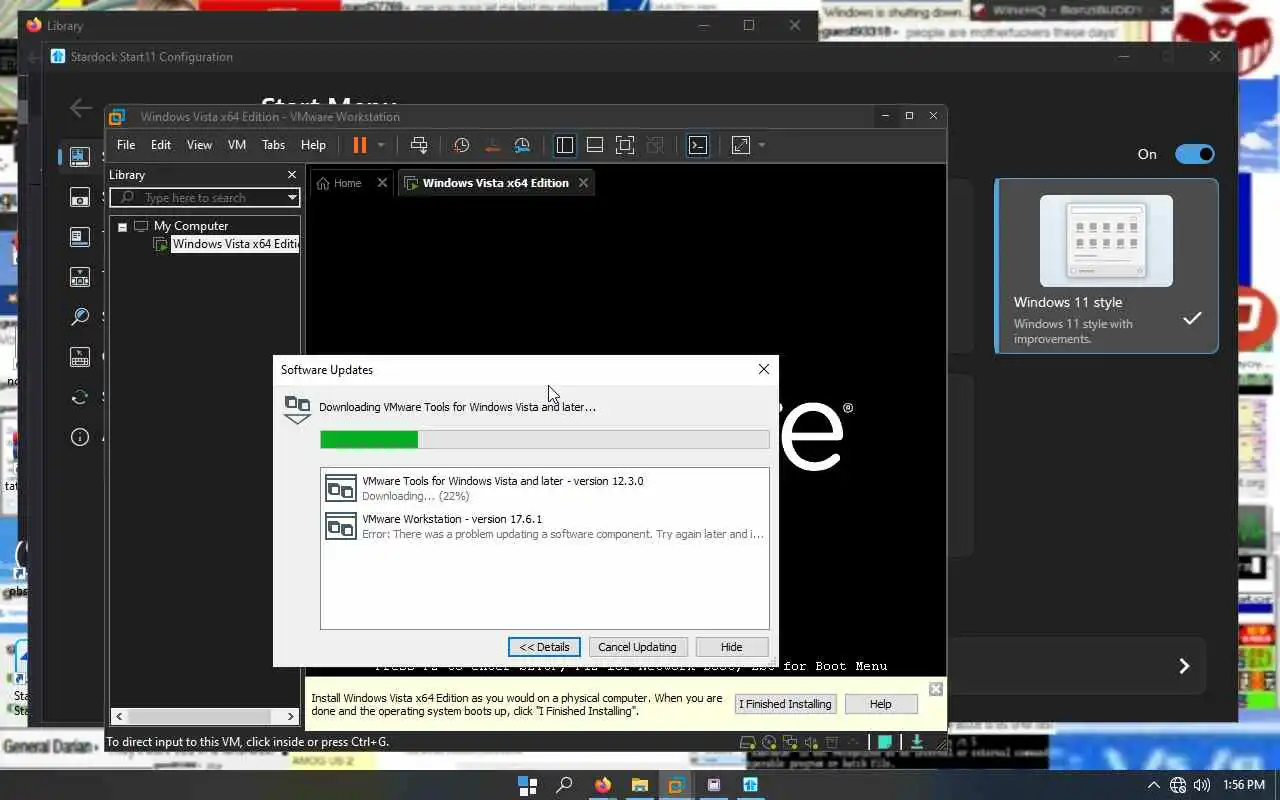The height and width of the screenshot is (800, 1280).
Task: Click the revert to snapshot toolbar icon
Action: click(x=492, y=145)
